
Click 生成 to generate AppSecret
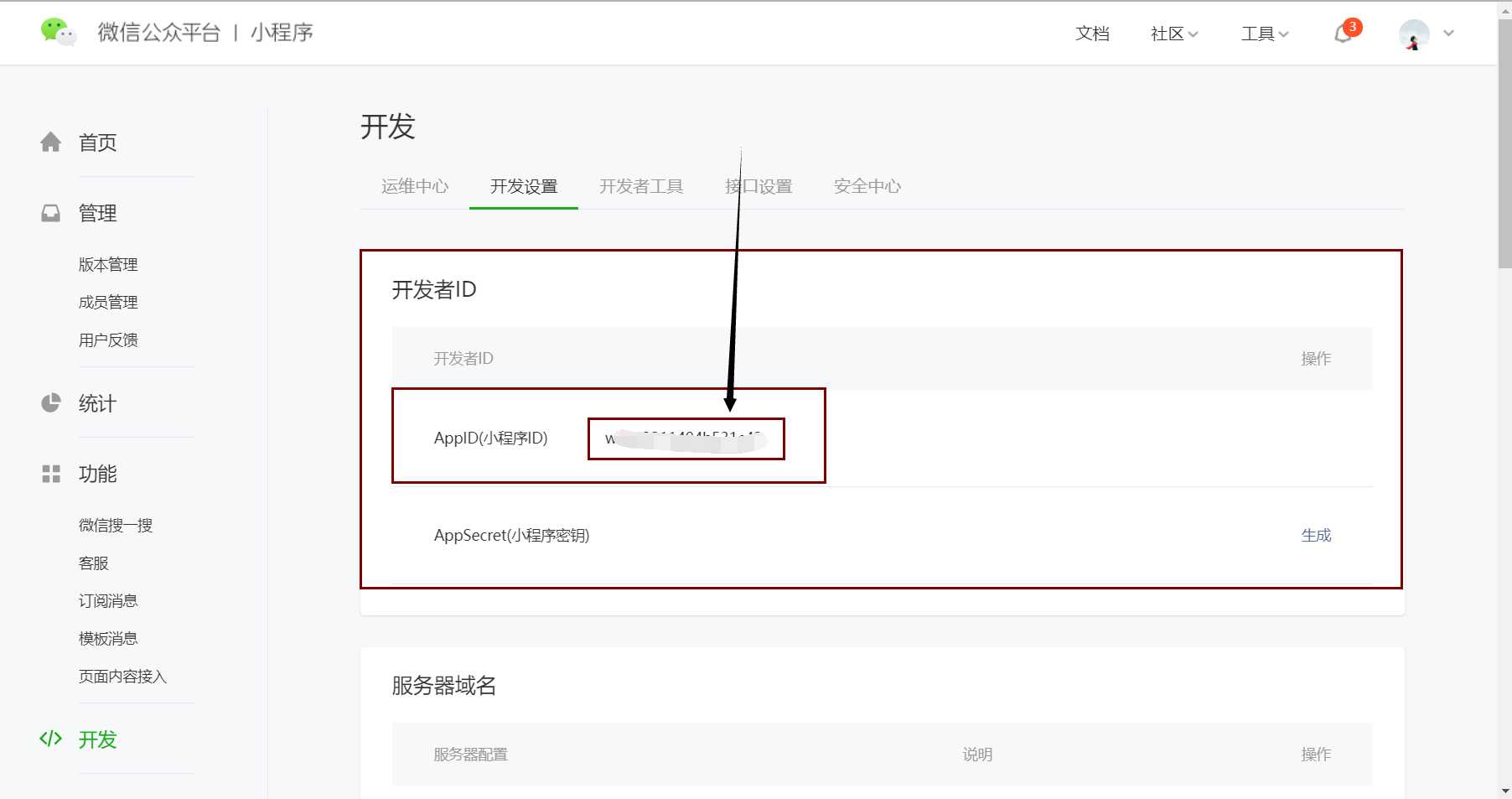click(x=1316, y=535)
